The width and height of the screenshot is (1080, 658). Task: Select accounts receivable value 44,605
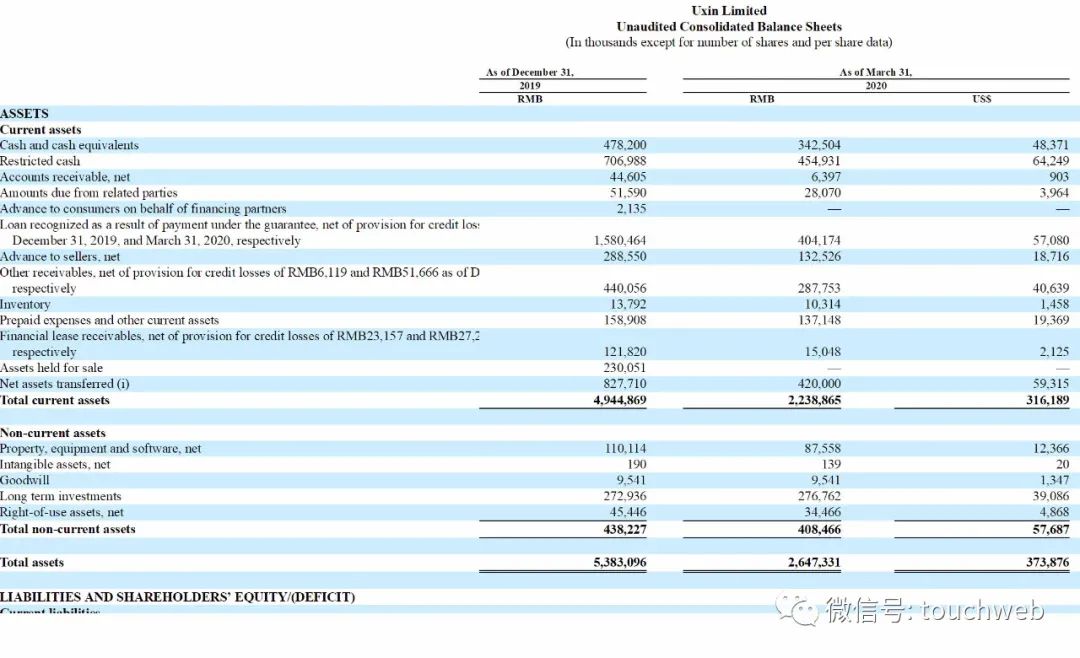point(628,177)
